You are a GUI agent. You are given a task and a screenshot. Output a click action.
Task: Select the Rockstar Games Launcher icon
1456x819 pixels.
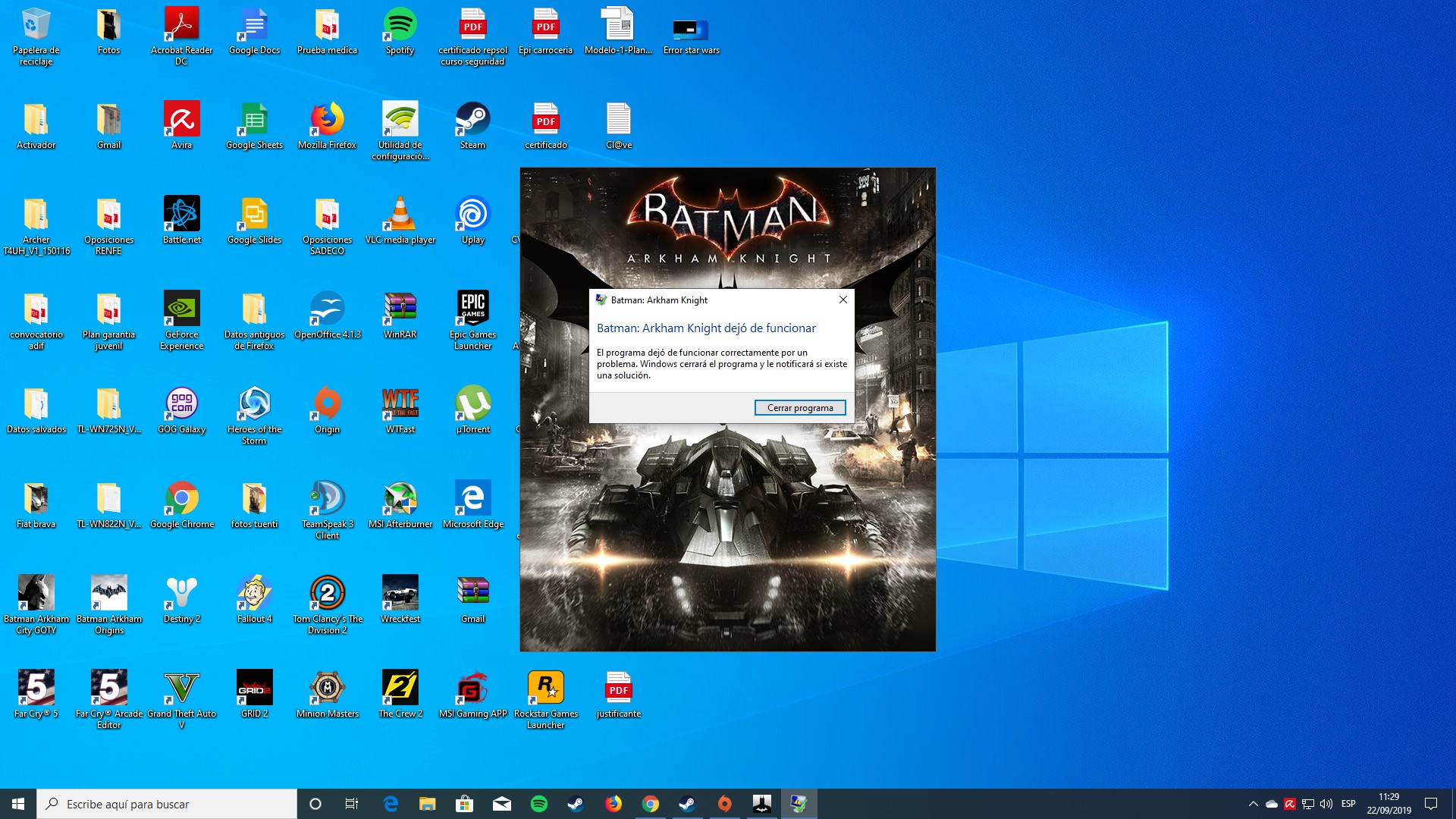545,699
